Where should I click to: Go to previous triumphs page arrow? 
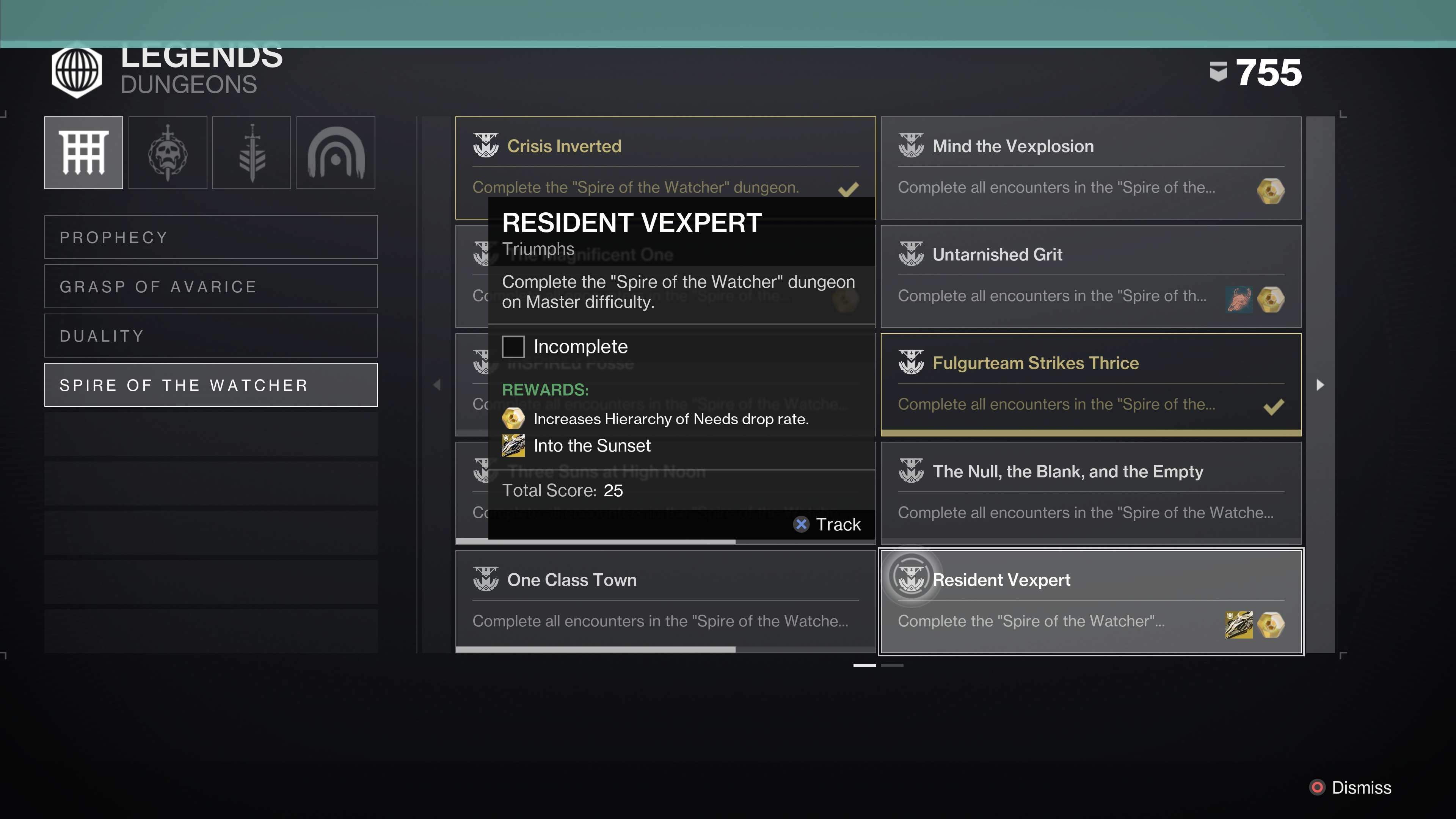coord(437,385)
